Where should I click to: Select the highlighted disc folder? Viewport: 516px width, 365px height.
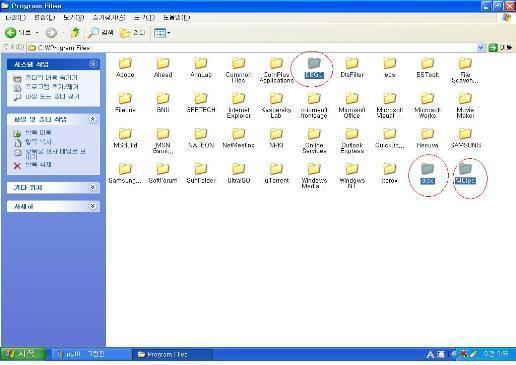(x=427, y=173)
